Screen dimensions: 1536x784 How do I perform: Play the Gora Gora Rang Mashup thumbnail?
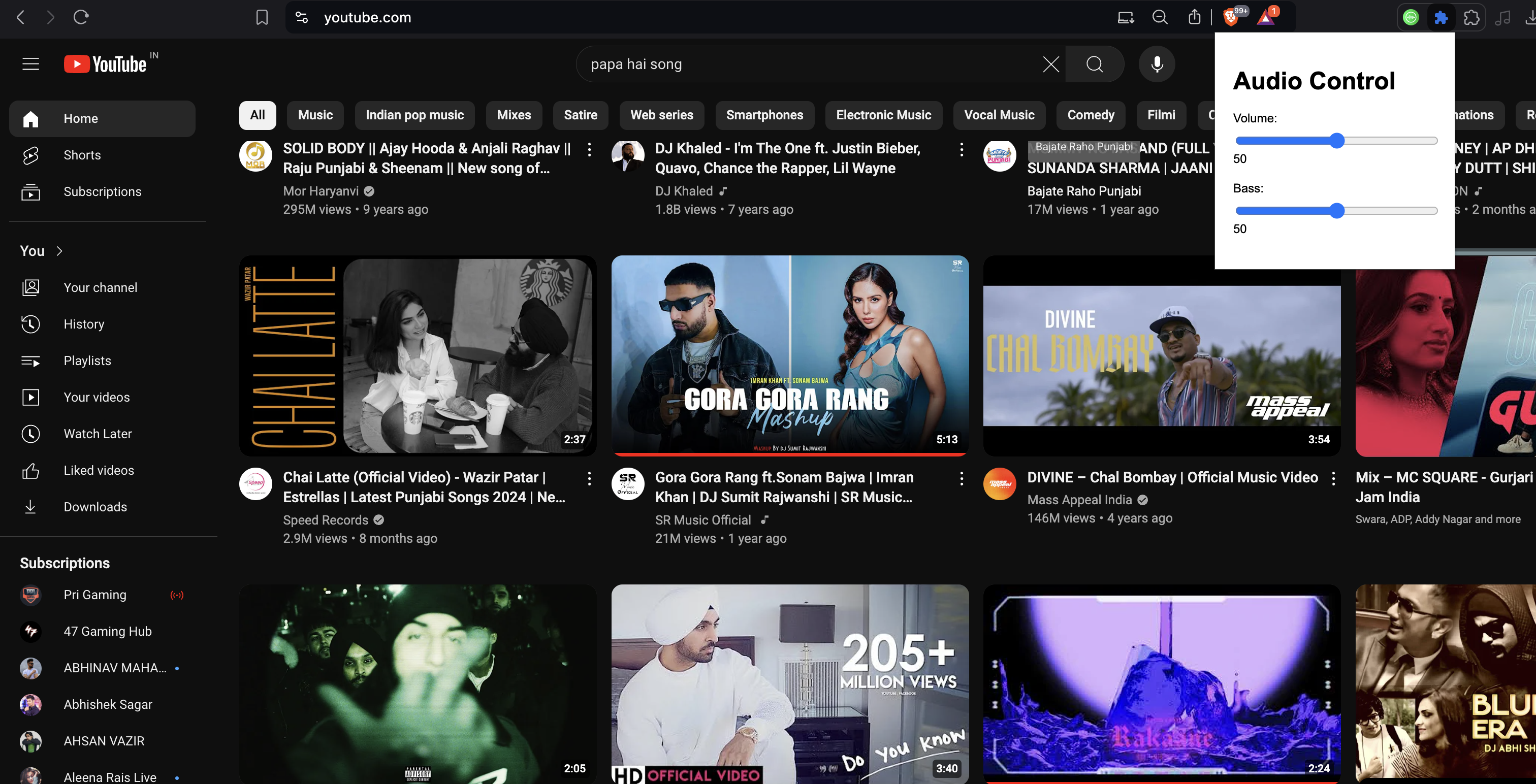click(x=790, y=356)
